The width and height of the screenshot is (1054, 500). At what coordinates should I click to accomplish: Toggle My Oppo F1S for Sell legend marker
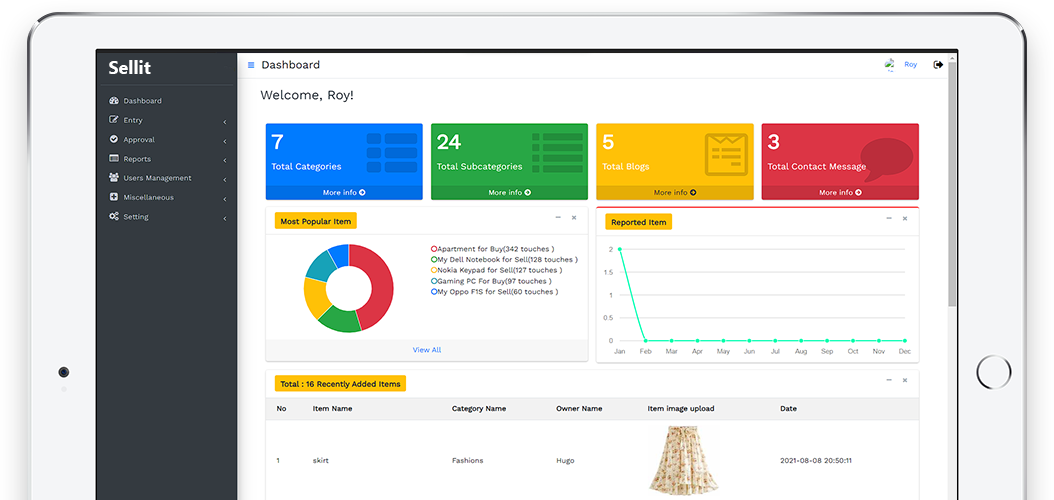(x=434, y=292)
